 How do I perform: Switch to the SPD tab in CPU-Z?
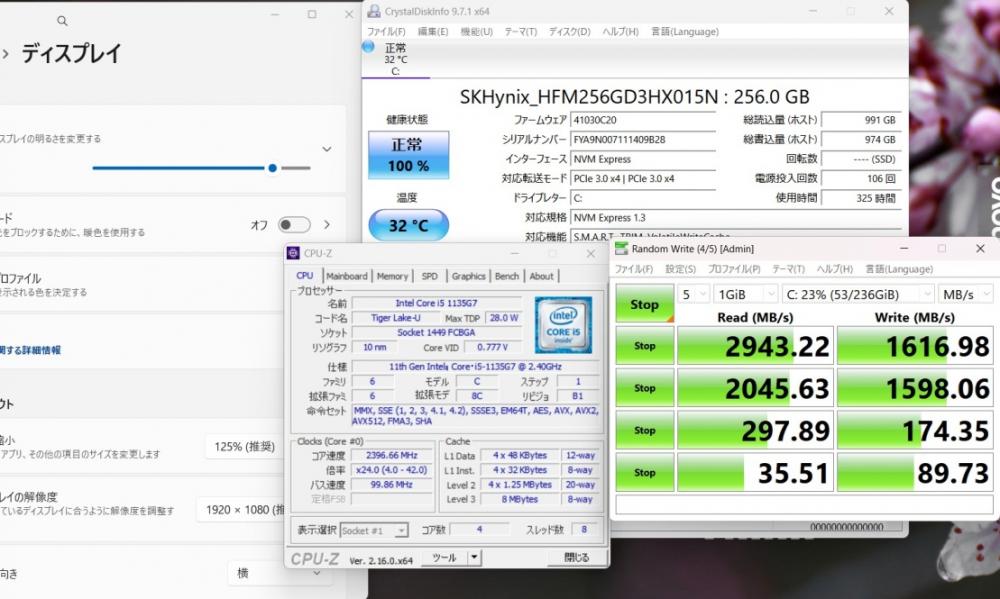[430, 276]
